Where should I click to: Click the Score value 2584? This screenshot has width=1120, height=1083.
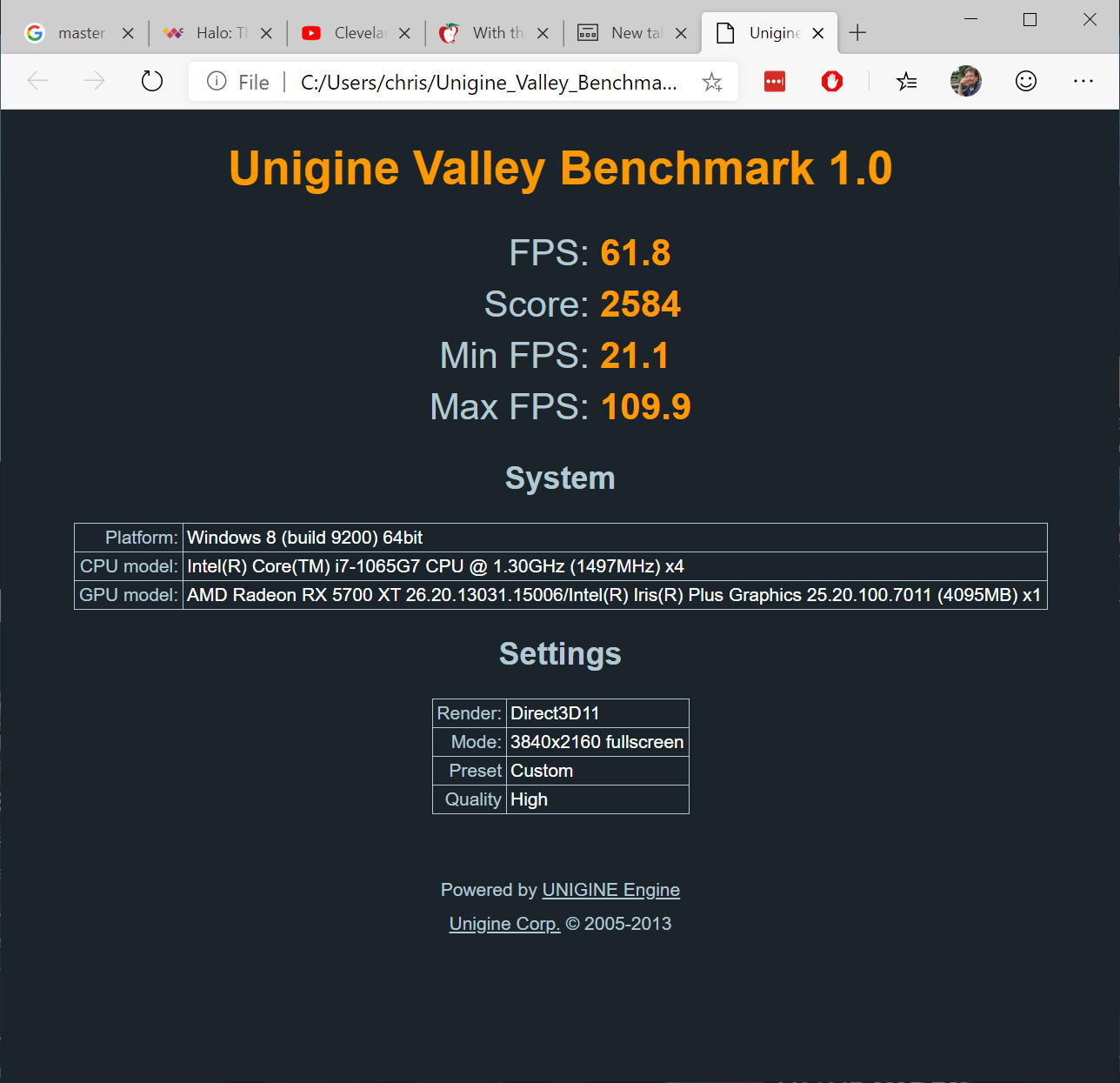pyautogui.click(x=641, y=304)
